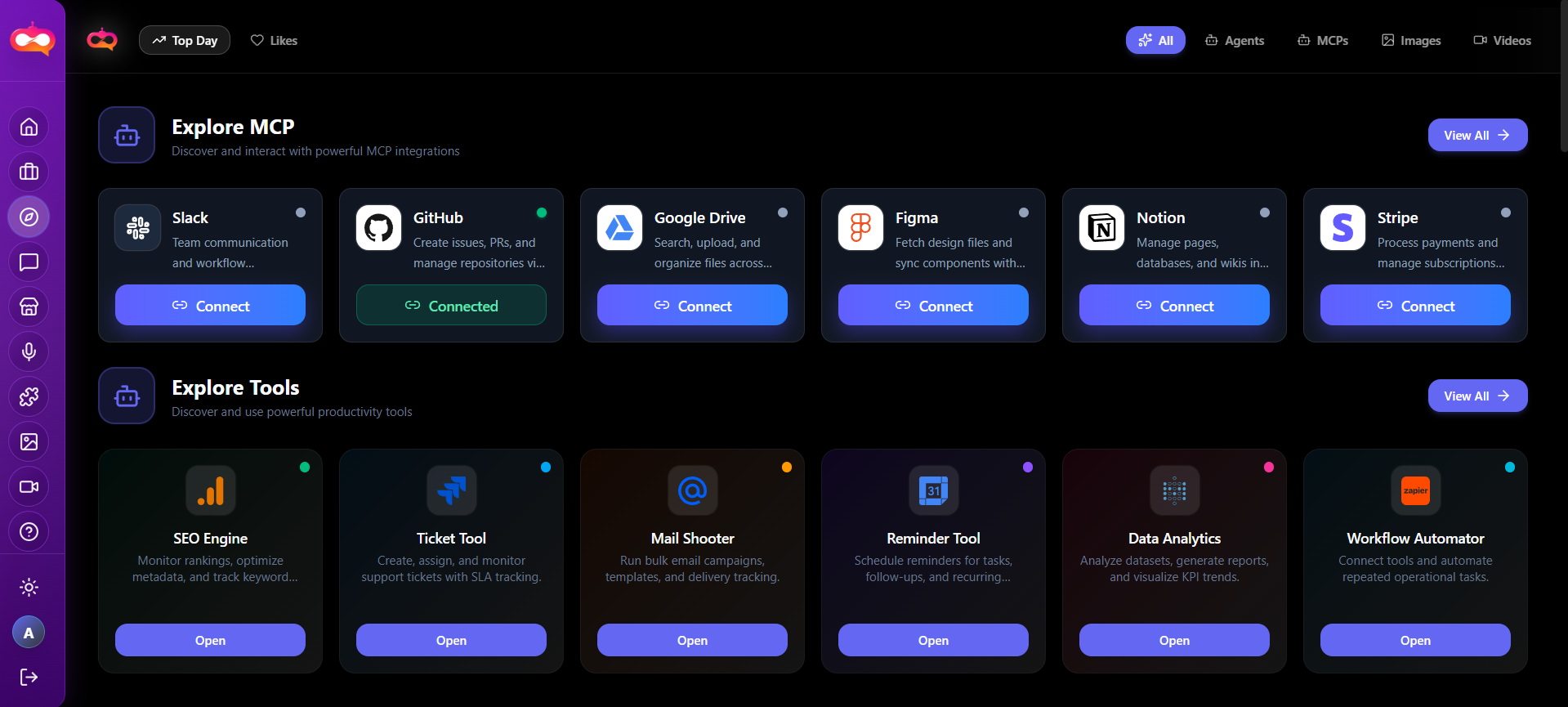Select the compass Explore icon in the sidebar
The width and height of the screenshot is (1568, 707).
click(x=29, y=217)
